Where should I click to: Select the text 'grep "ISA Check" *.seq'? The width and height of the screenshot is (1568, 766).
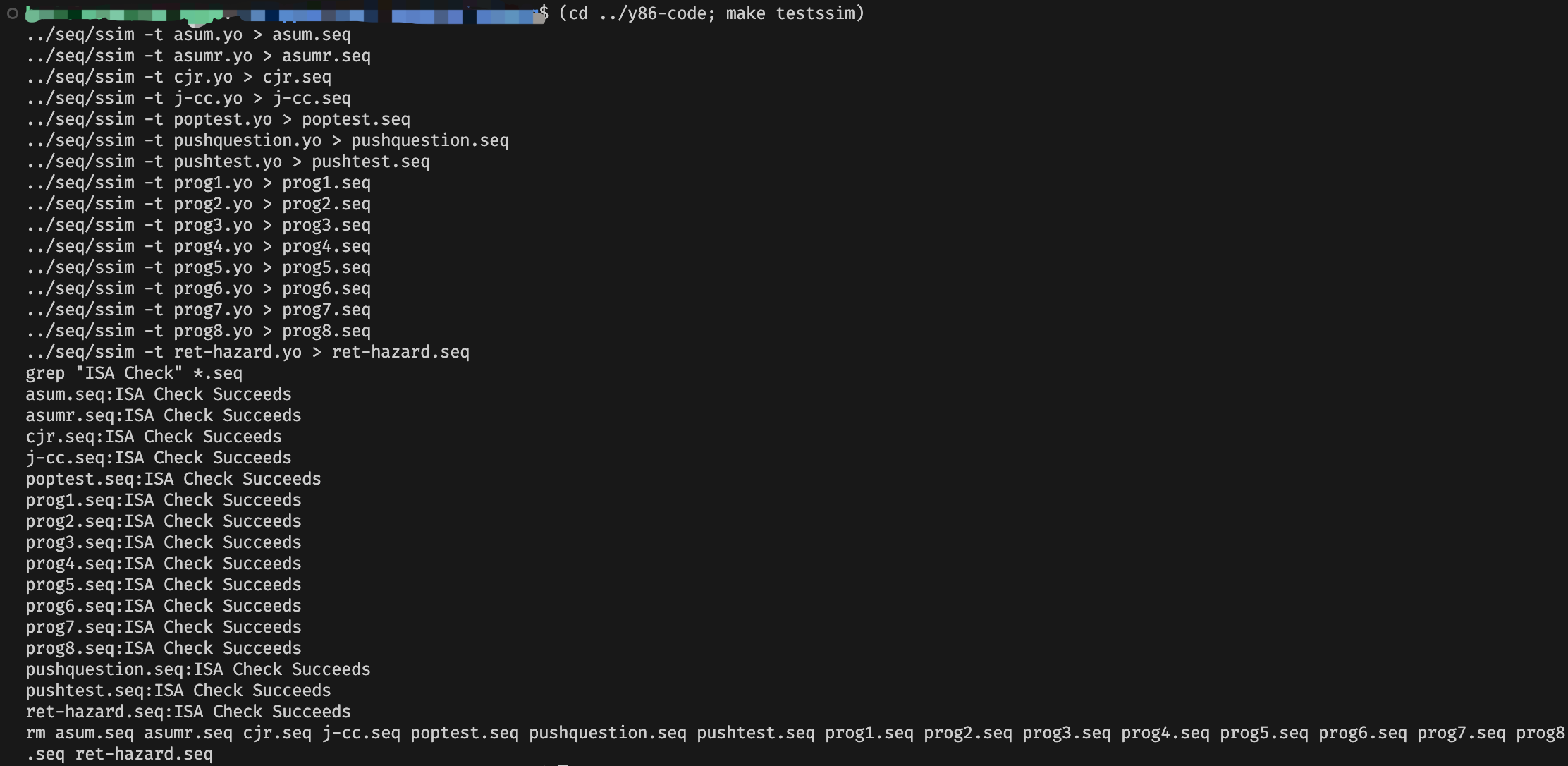coord(134,372)
